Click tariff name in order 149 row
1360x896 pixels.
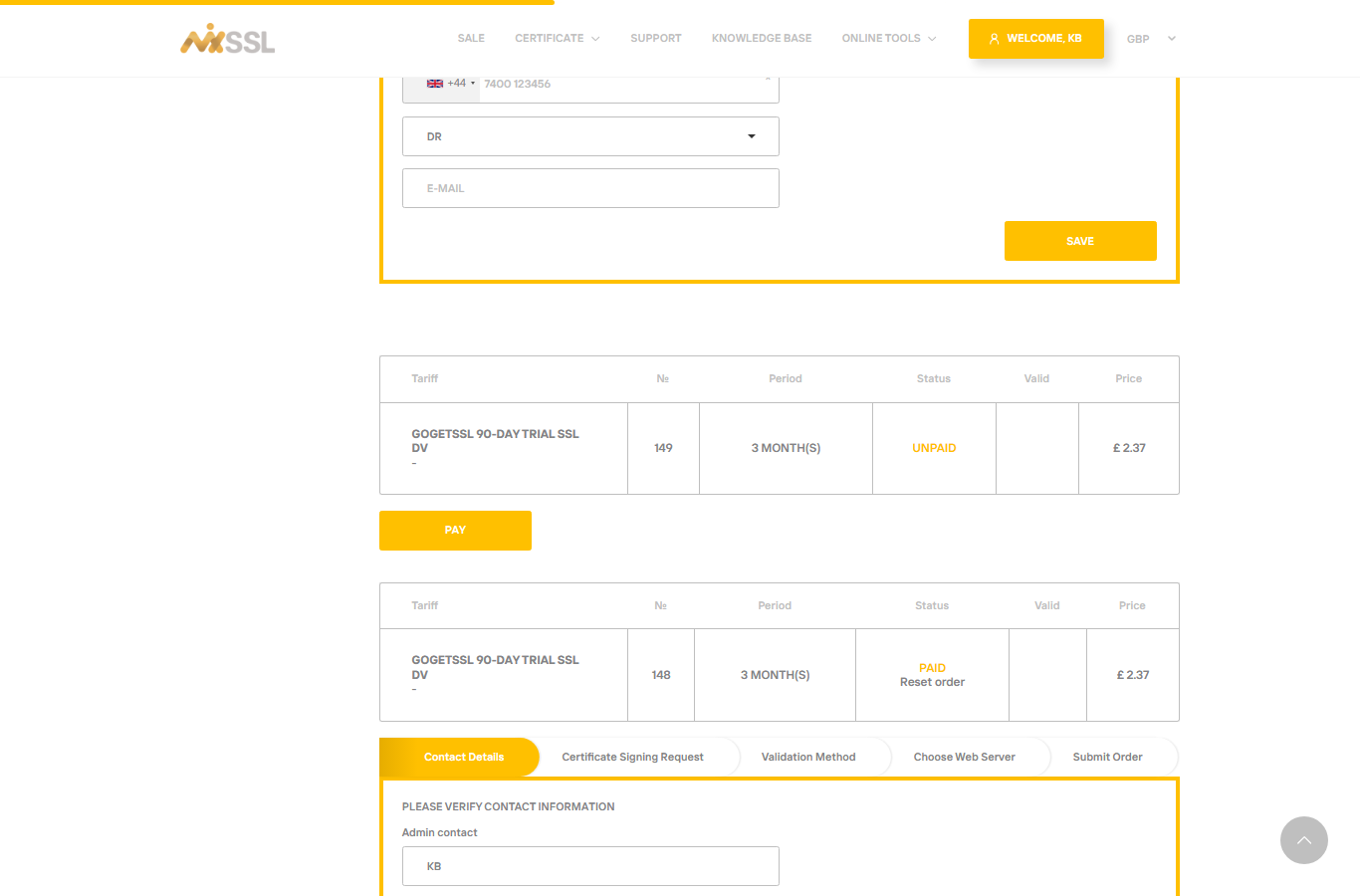[x=495, y=441]
